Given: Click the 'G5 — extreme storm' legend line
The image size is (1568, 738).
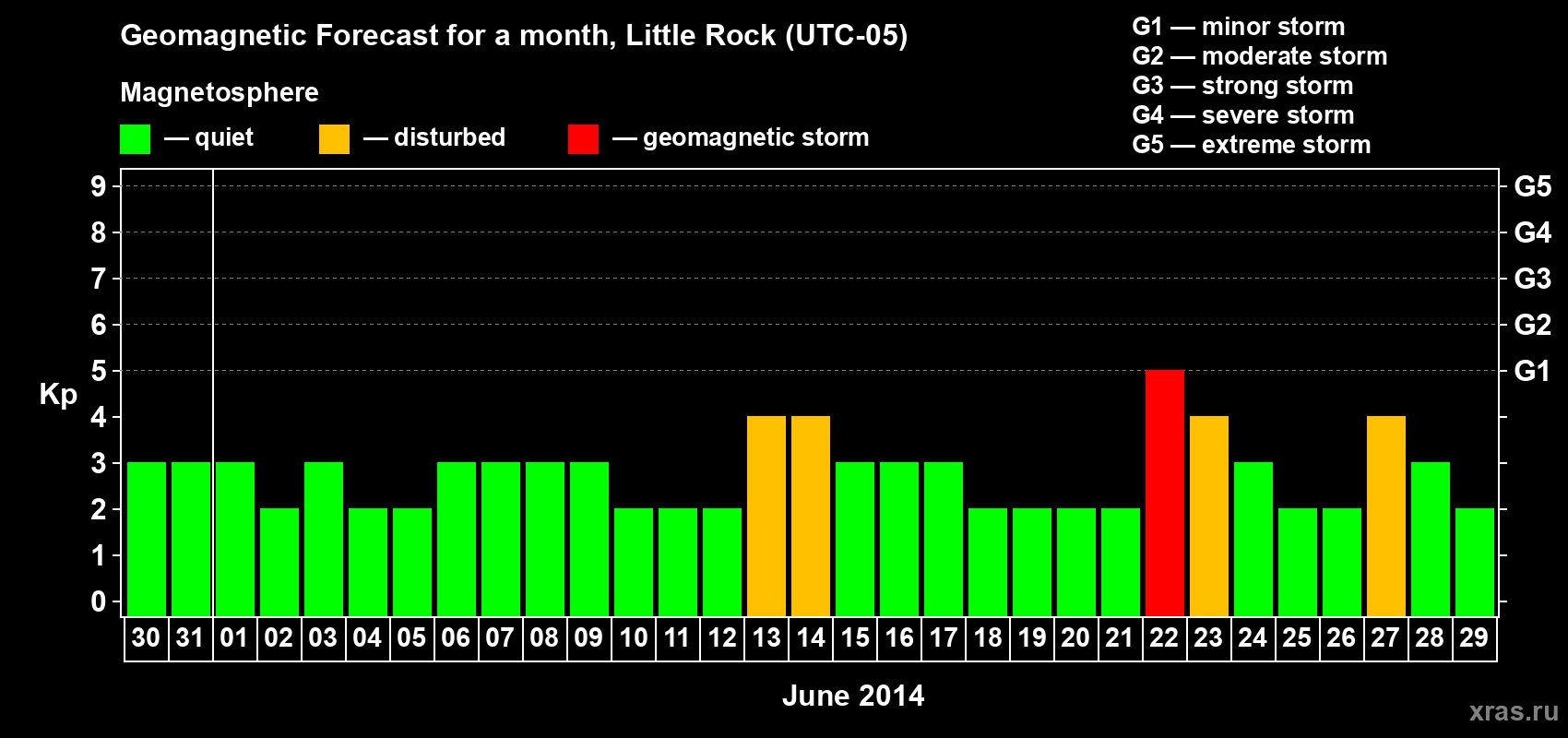Looking at the screenshot, I should click(x=1252, y=145).
